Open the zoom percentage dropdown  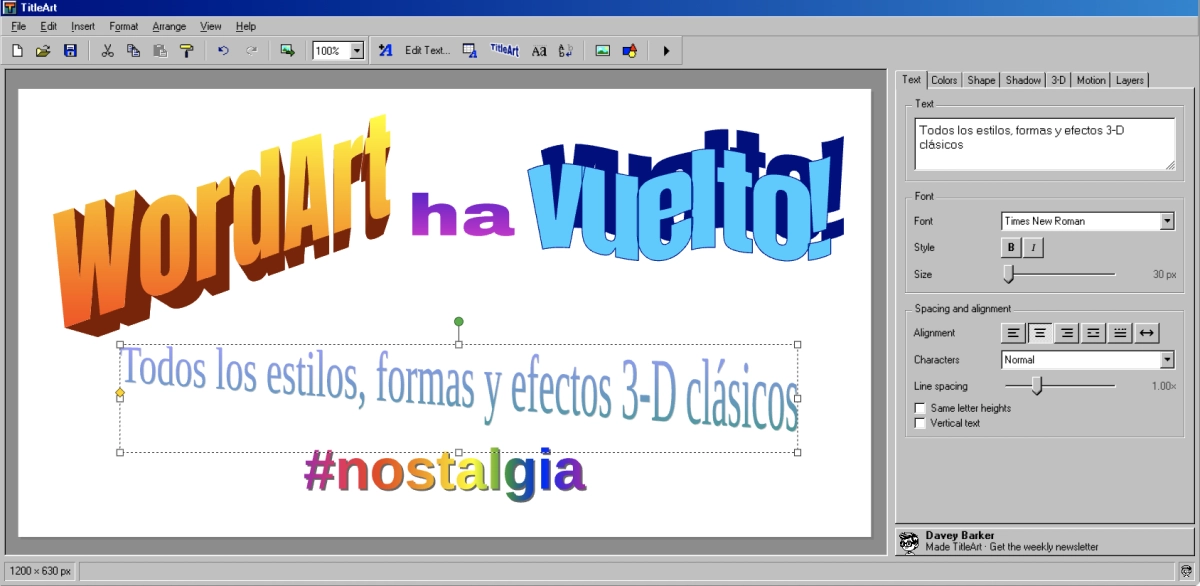click(x=357, y=50)
